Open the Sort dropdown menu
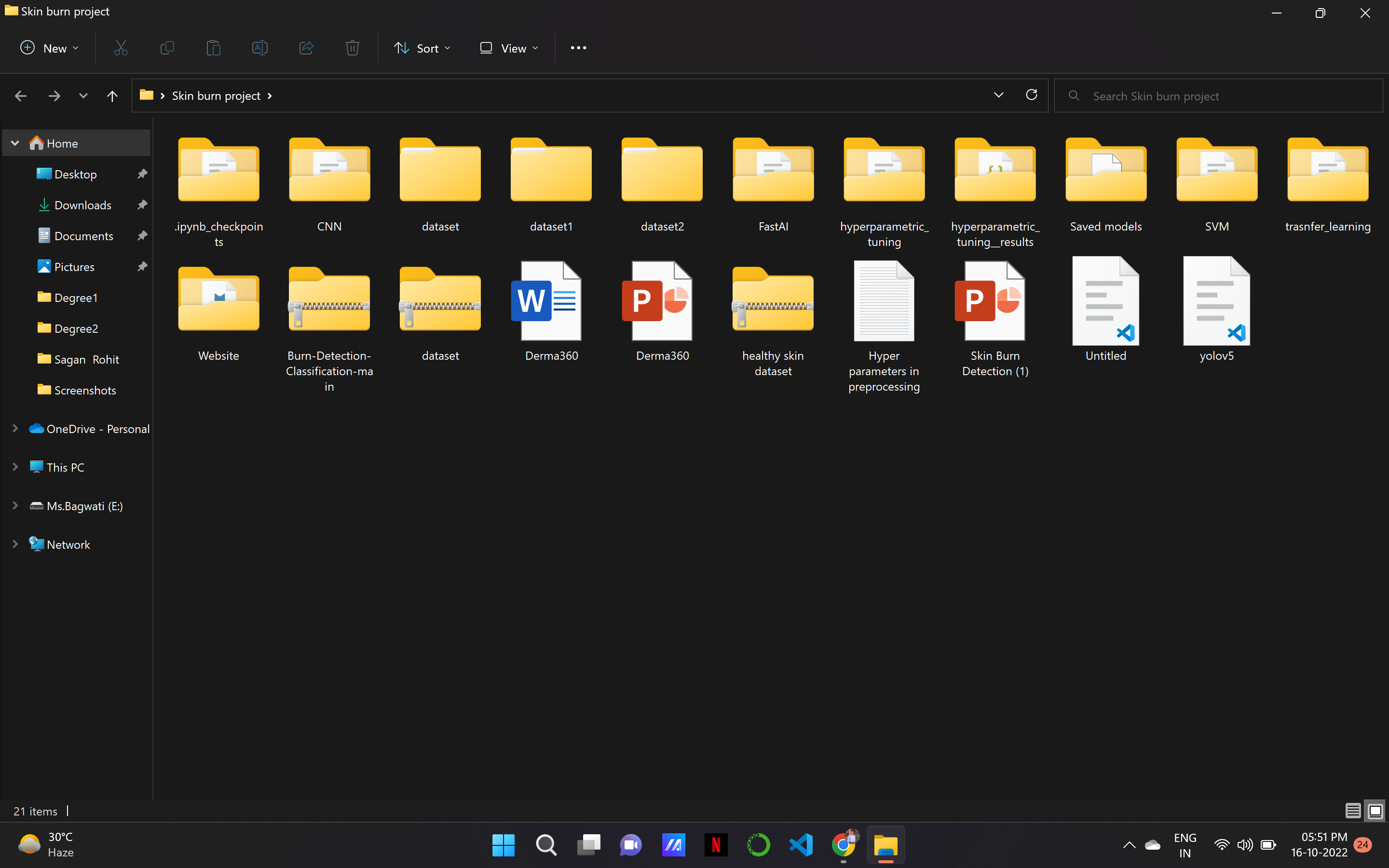 point(422,48)
